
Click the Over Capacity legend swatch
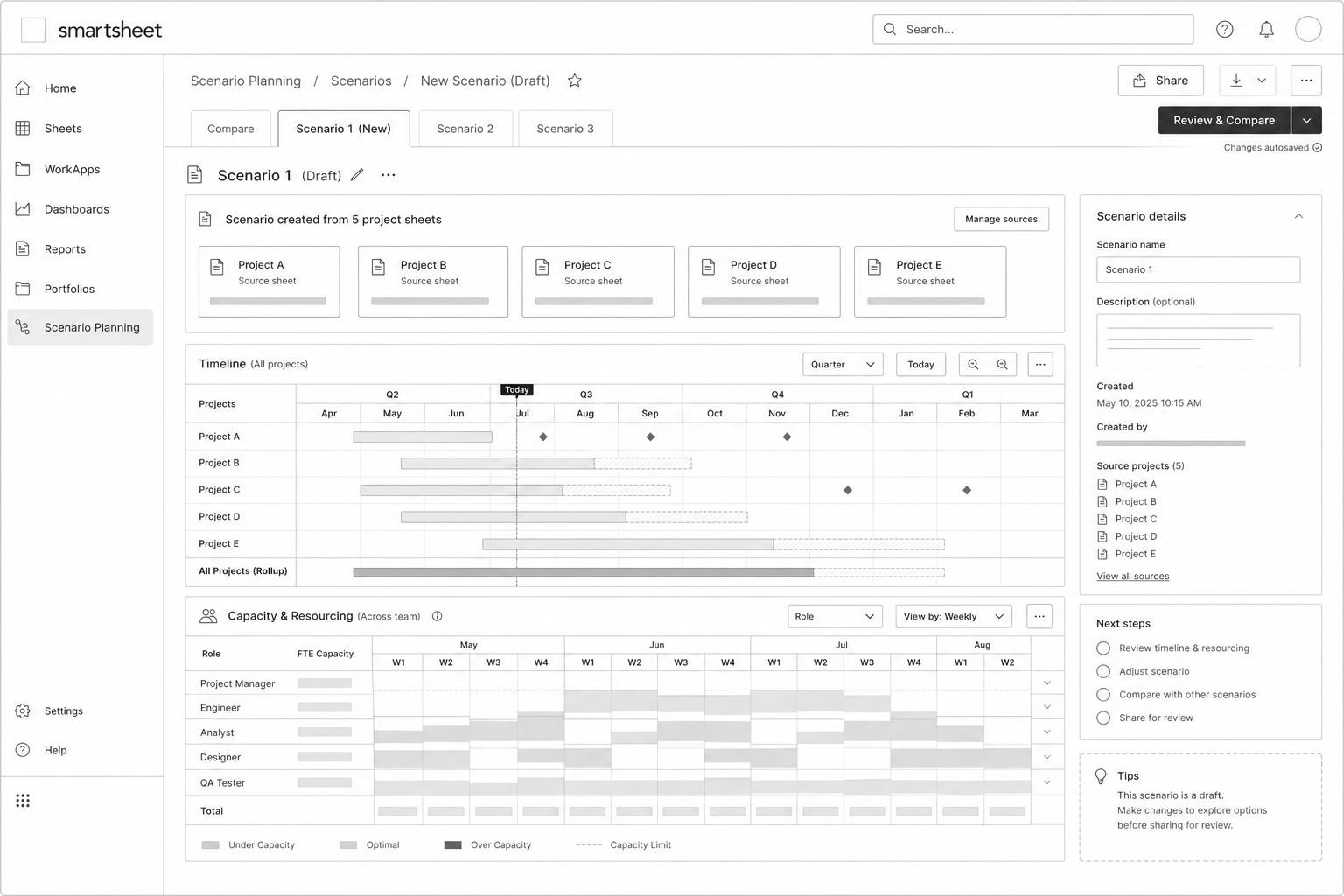452,845
